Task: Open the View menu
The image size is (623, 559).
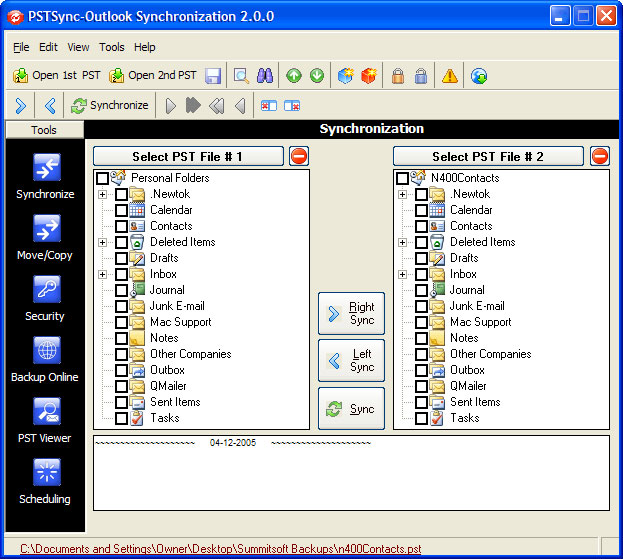Action: [x=78, y=47]
